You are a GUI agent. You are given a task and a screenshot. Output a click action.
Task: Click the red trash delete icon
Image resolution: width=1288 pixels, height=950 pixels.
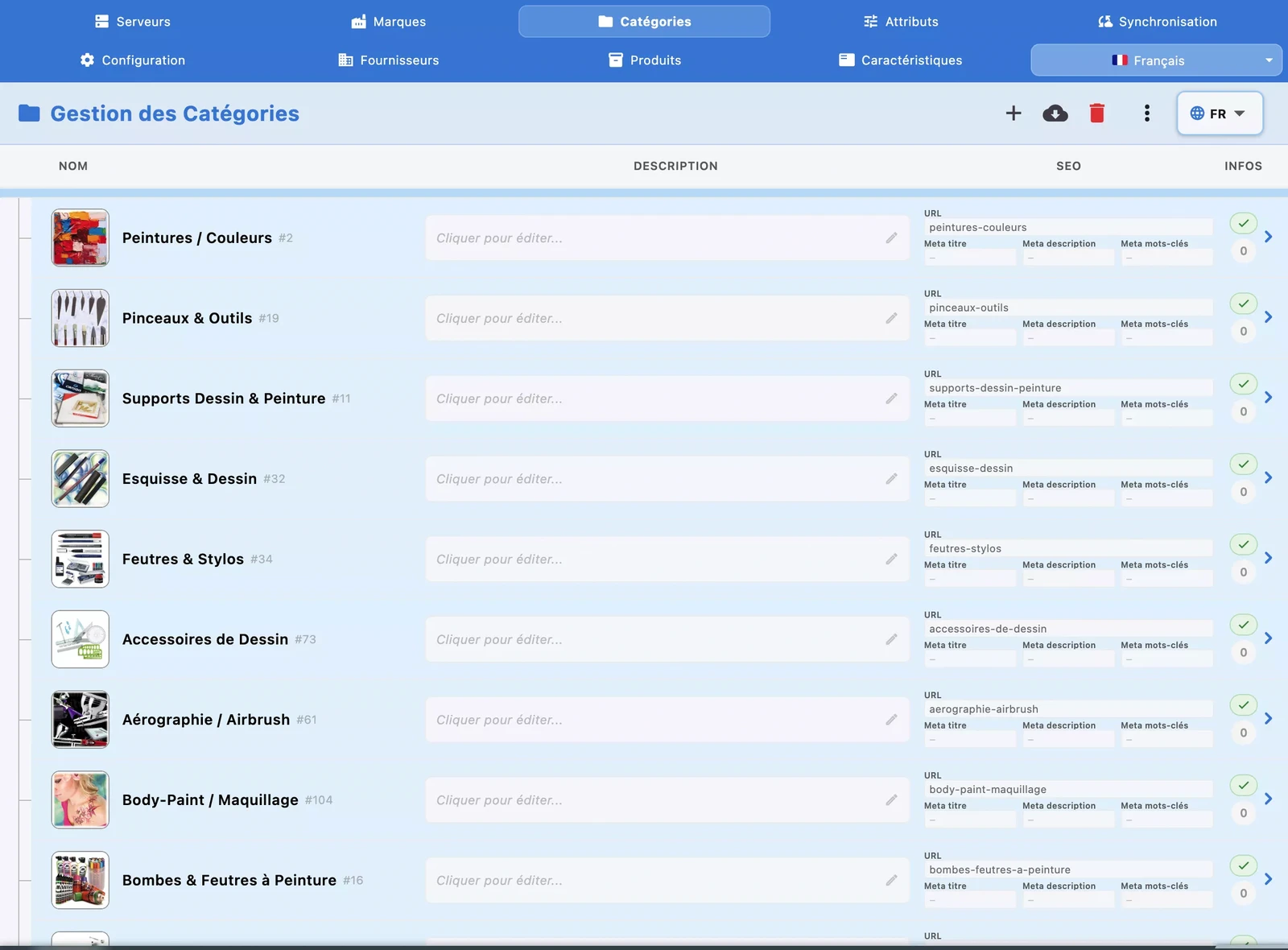coord(1096,114)
